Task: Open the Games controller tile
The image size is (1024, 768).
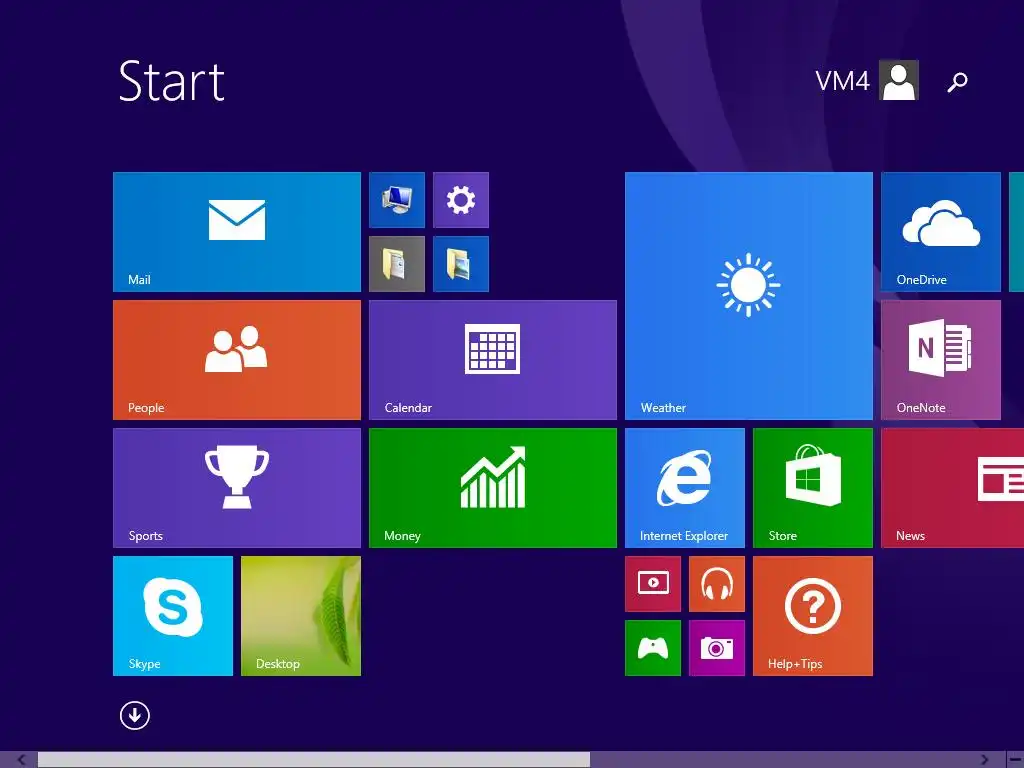Action: (652, 648)
